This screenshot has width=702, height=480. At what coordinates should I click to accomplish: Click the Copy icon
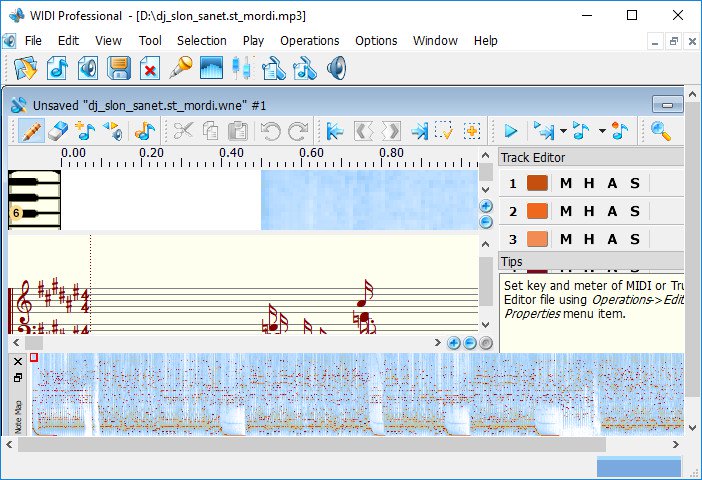[210, 131]
